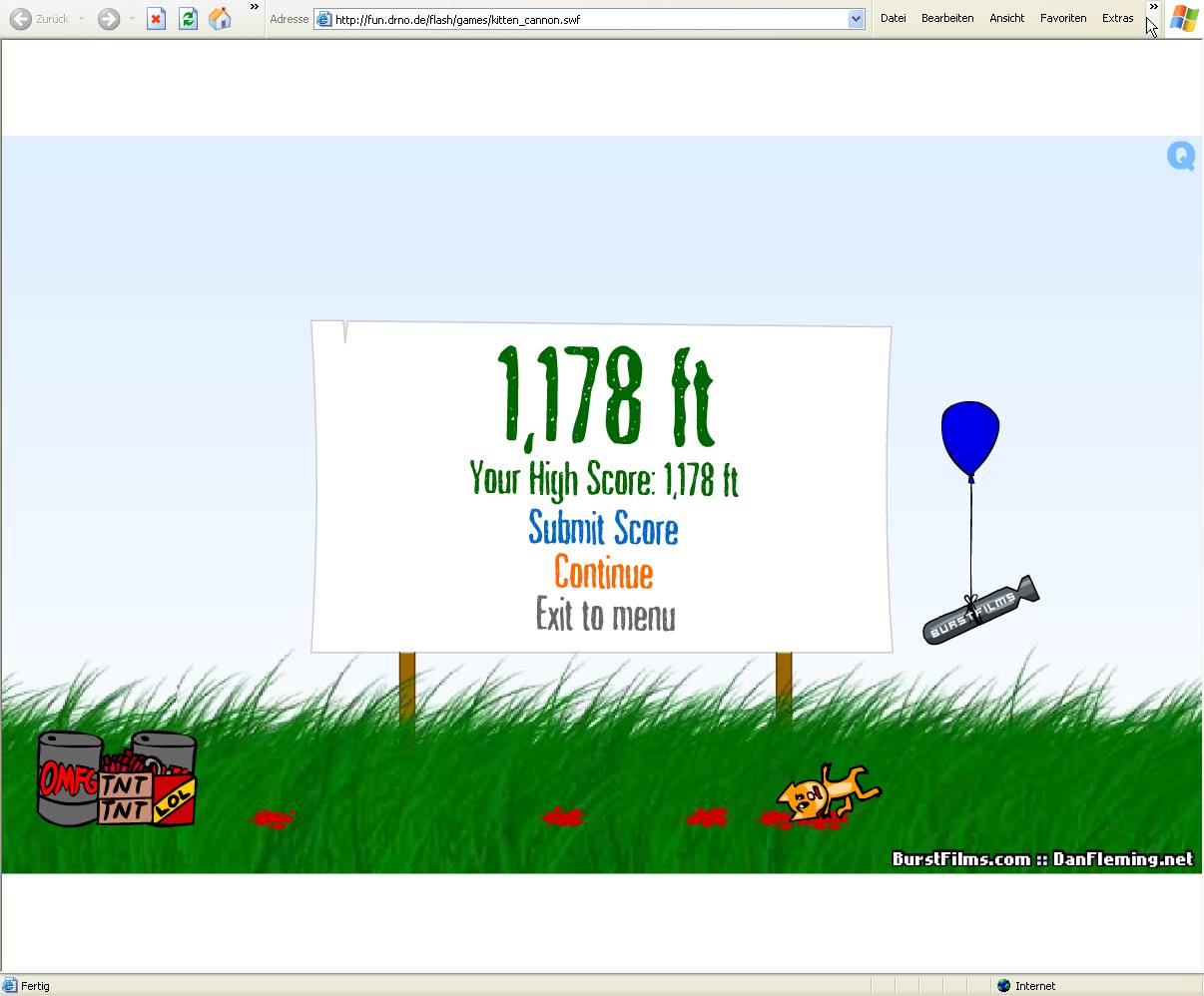This screenshot has height=996, width=1204.
Task: Click the TNT crate
Action: pyautogui.click(x=124, y=797)
